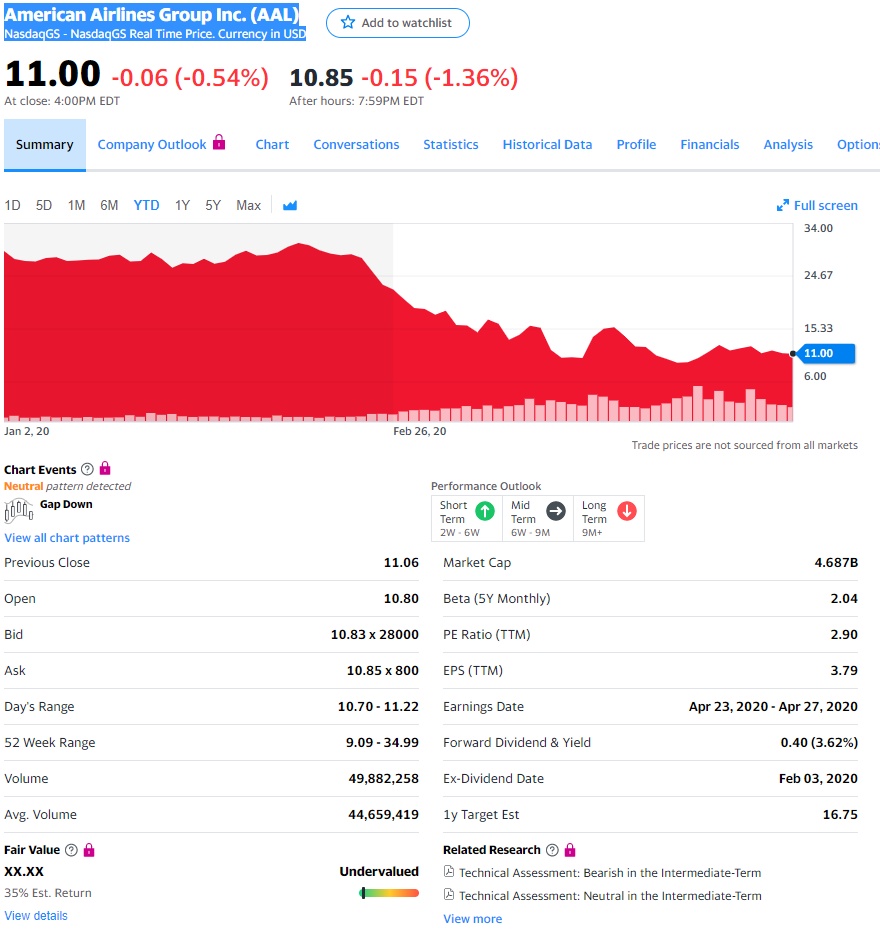
Task: Open the Full screen chart link
Action: (x=818, y=206)
